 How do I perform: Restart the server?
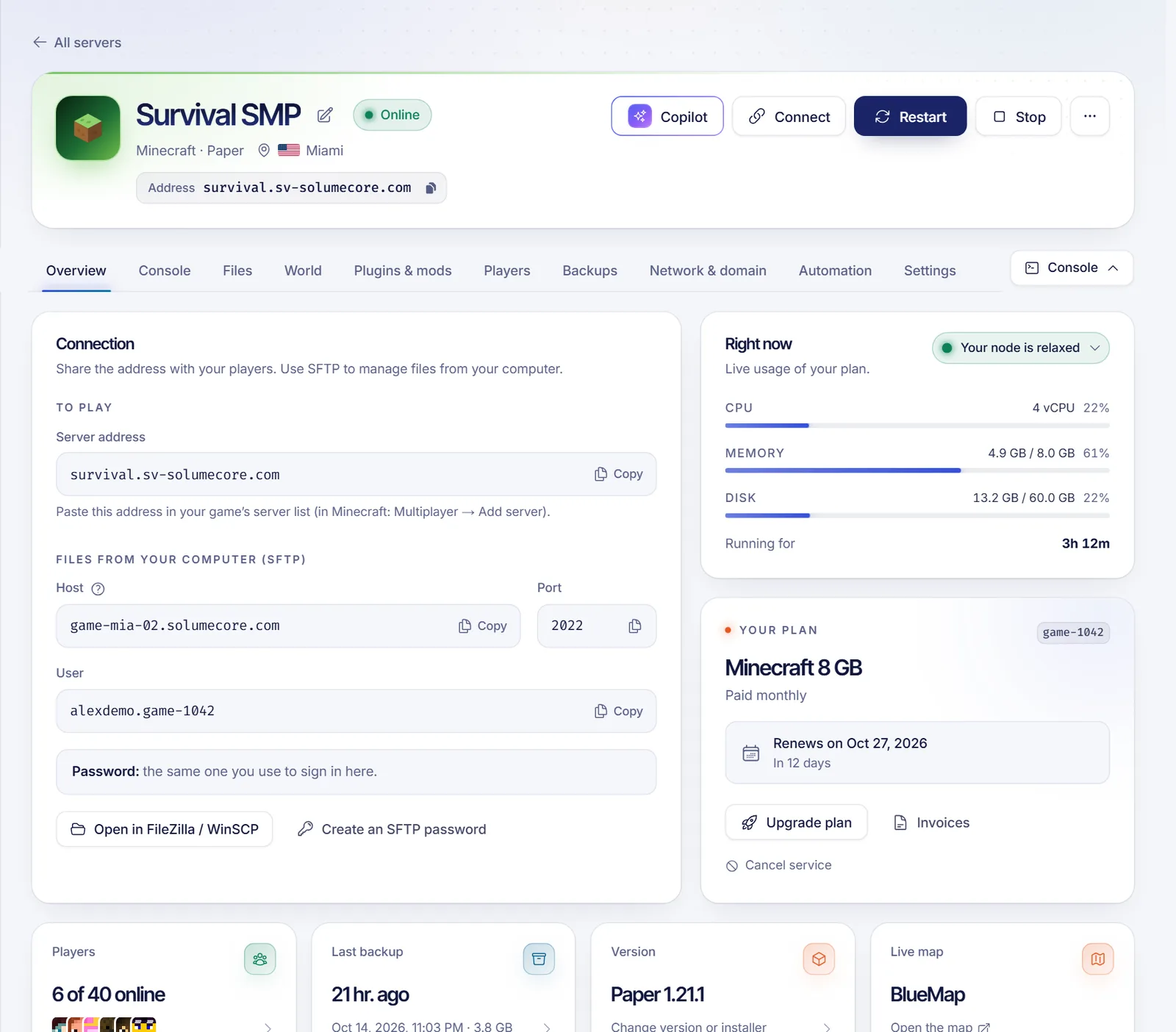pyautogui.click(x=910, y=116)
